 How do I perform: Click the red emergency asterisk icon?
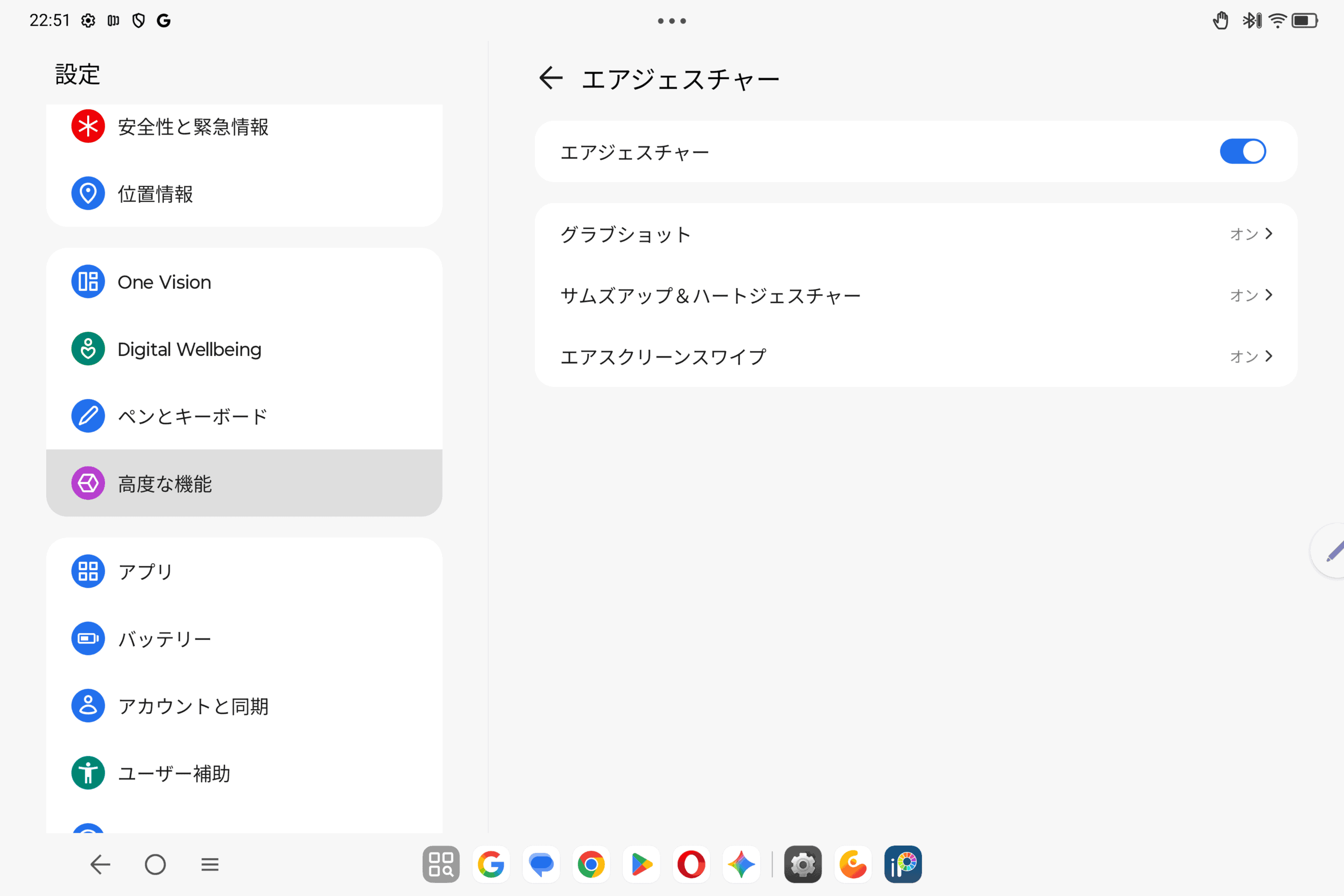(x=88, y=127)
